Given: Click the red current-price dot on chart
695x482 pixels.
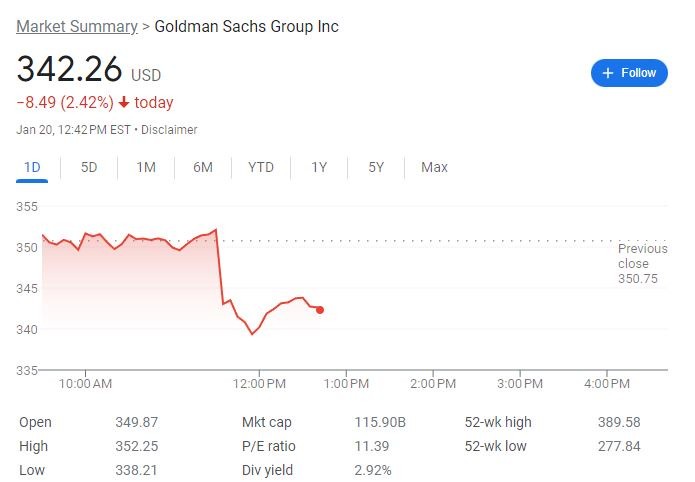Looking at the screenshot, I should (x=320, y=310).
